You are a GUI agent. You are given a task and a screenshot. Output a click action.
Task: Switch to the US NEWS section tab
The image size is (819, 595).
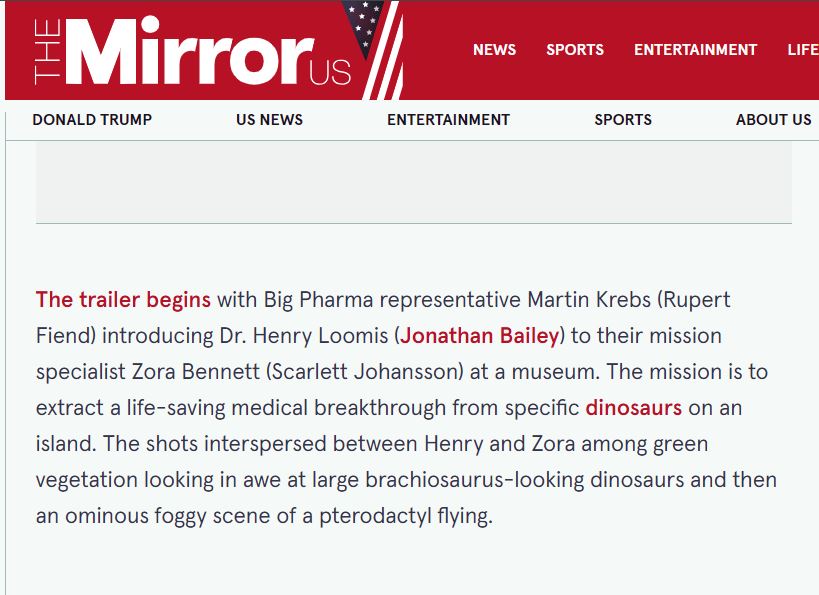click(x=269, y=120)
